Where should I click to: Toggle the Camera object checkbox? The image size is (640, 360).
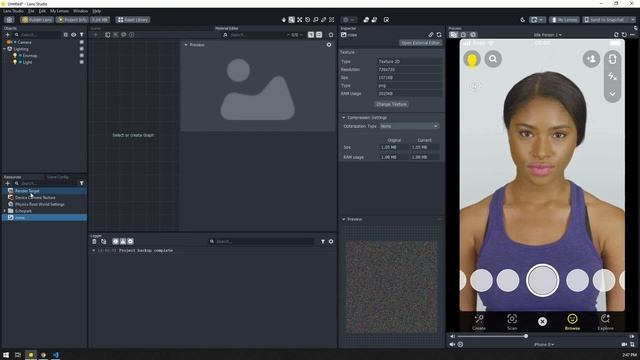pos(82,42)
